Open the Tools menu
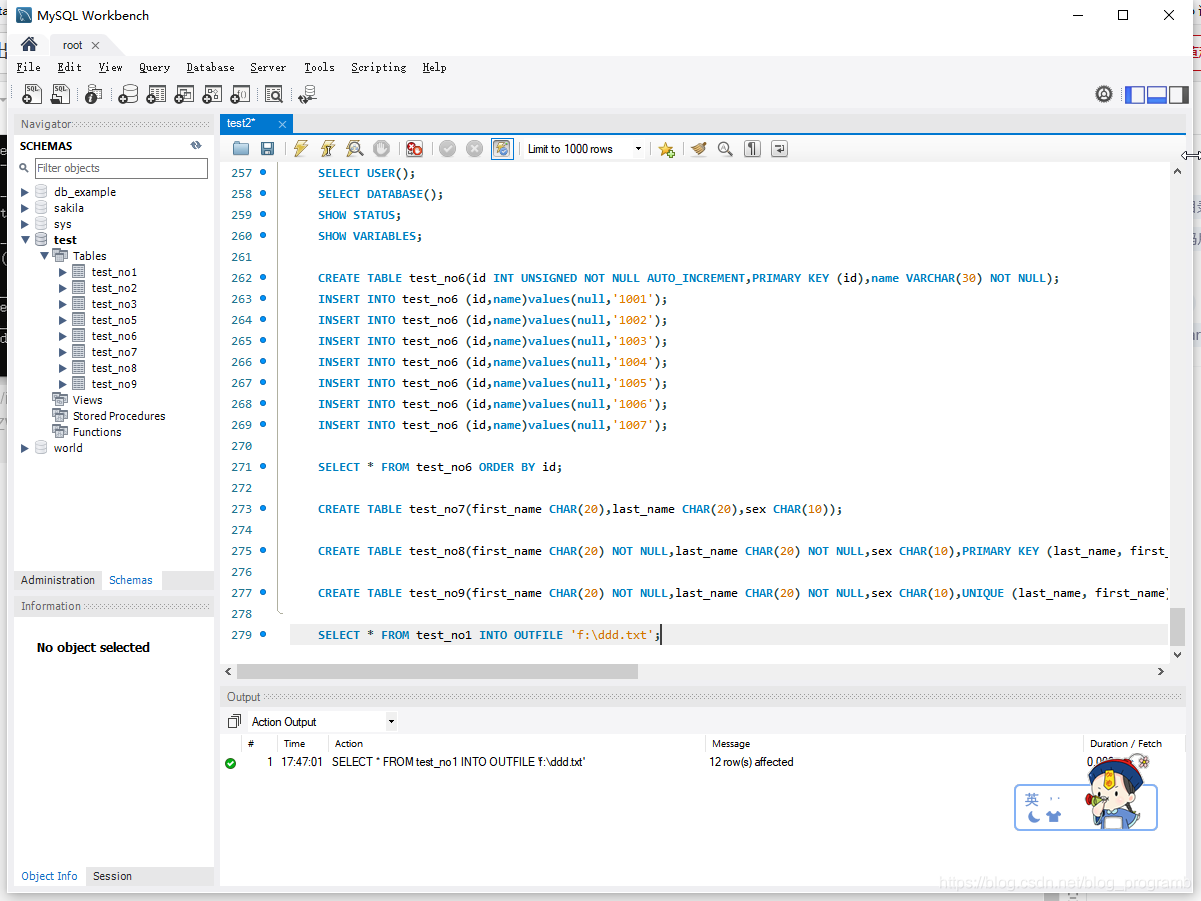 [319, 67]
